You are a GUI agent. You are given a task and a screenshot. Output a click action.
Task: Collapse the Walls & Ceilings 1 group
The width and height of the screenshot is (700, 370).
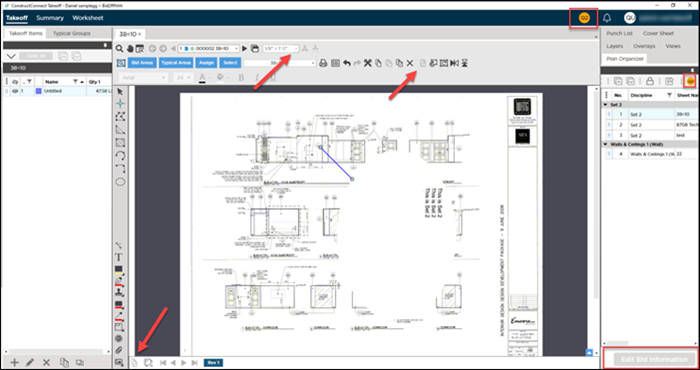pyautogui.click(x=605, y=144)
